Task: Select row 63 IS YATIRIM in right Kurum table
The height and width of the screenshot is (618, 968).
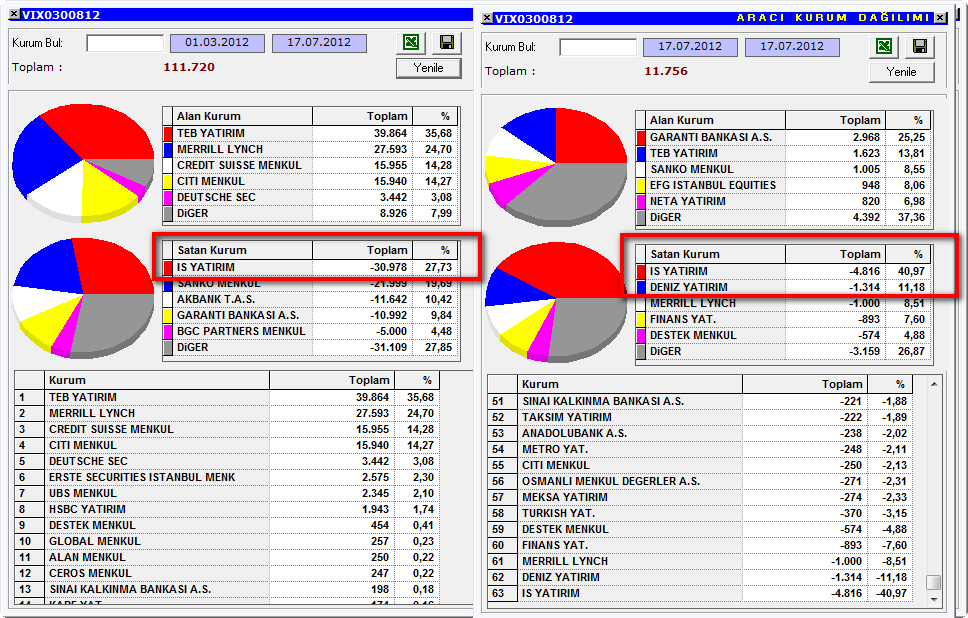Action: coord(700,593)
